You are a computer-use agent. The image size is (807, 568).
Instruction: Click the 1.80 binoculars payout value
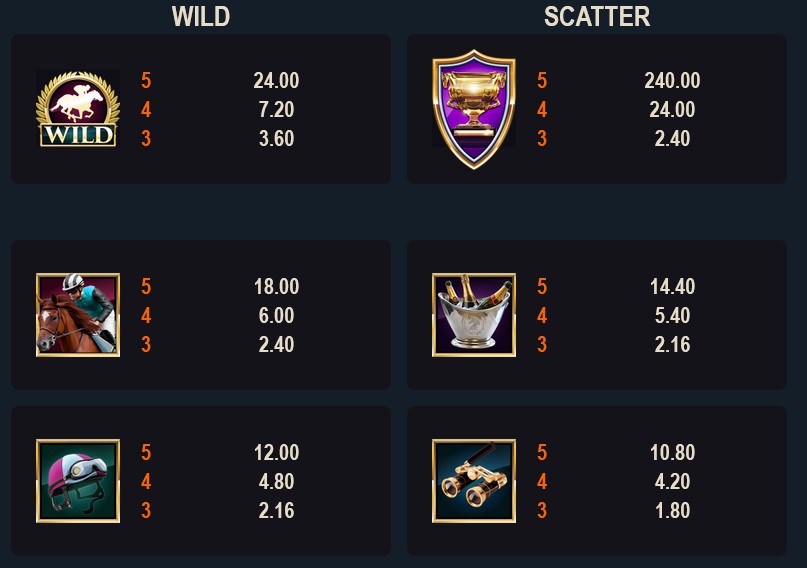pos(672,510)
